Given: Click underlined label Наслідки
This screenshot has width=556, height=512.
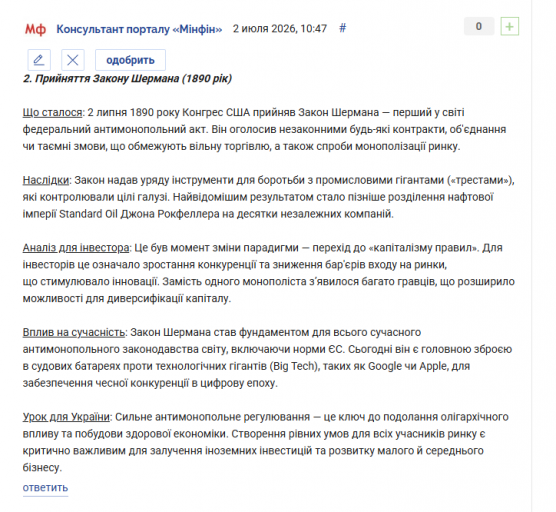Looking at the screenshot, I should click(46, 180).
